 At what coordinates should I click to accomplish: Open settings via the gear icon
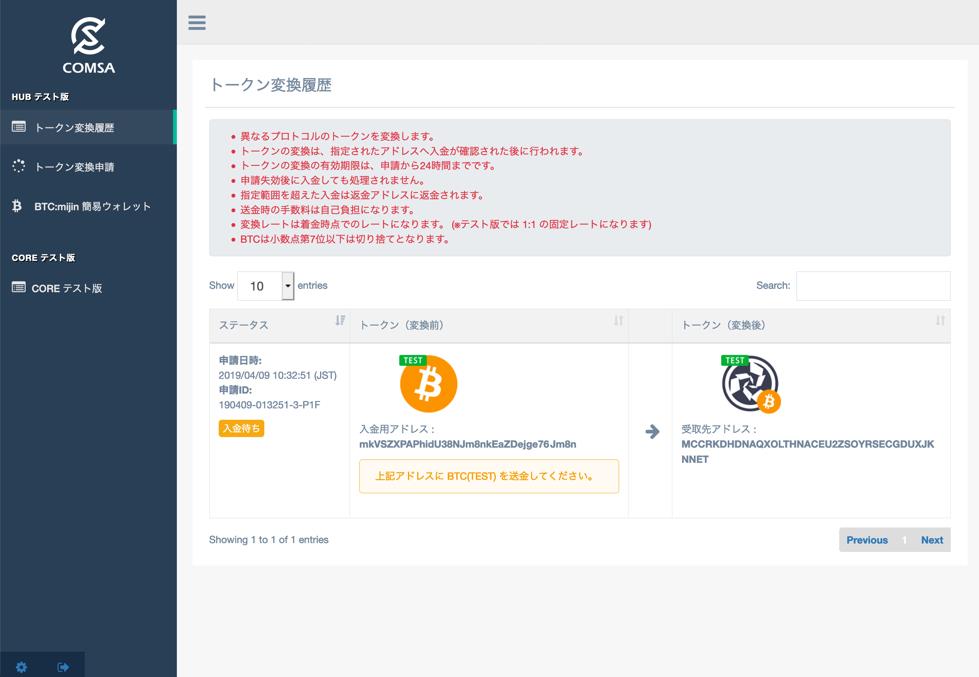(x=21, y=665)
